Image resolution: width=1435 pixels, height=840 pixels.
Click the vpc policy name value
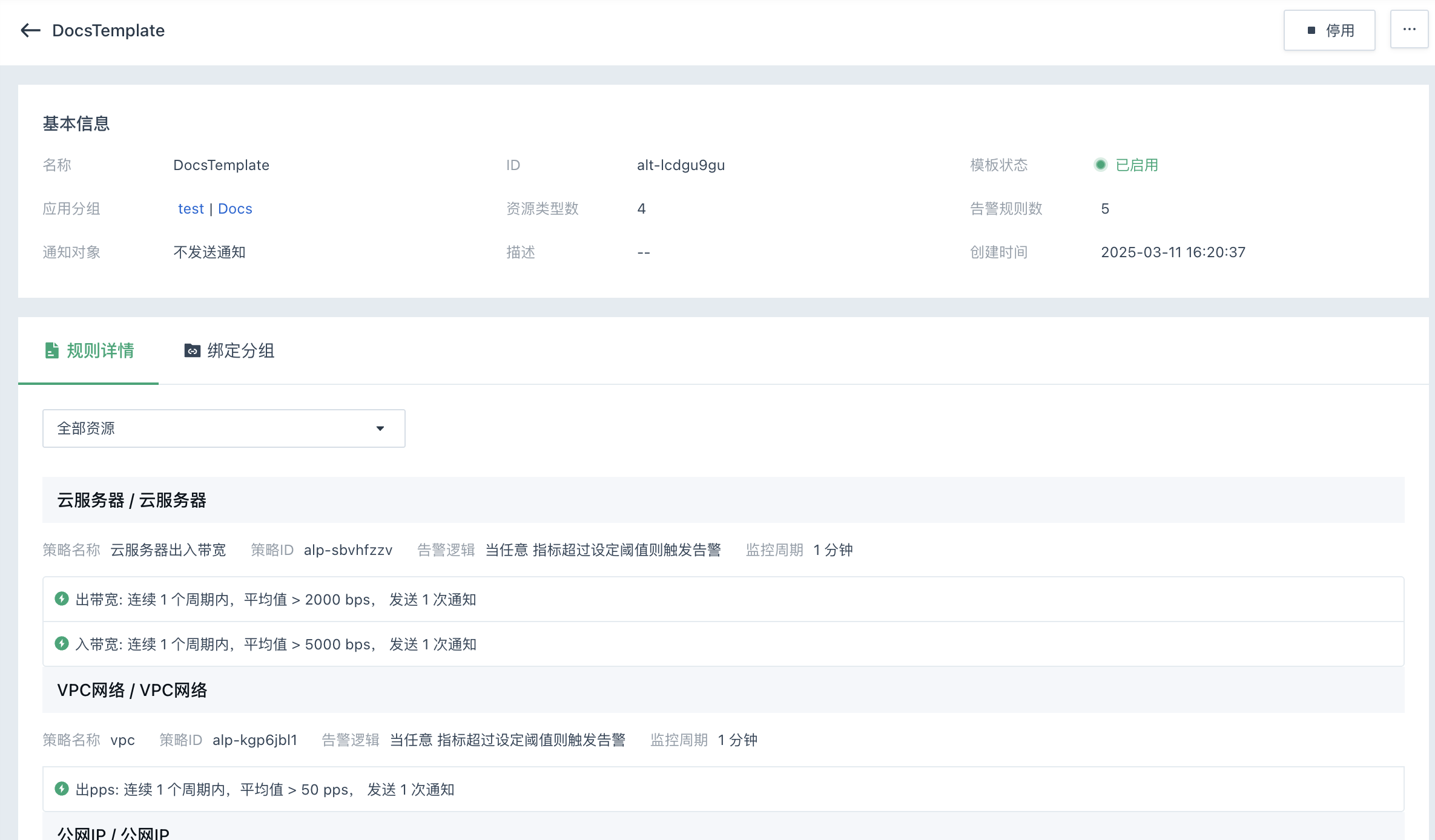(122, 740)
